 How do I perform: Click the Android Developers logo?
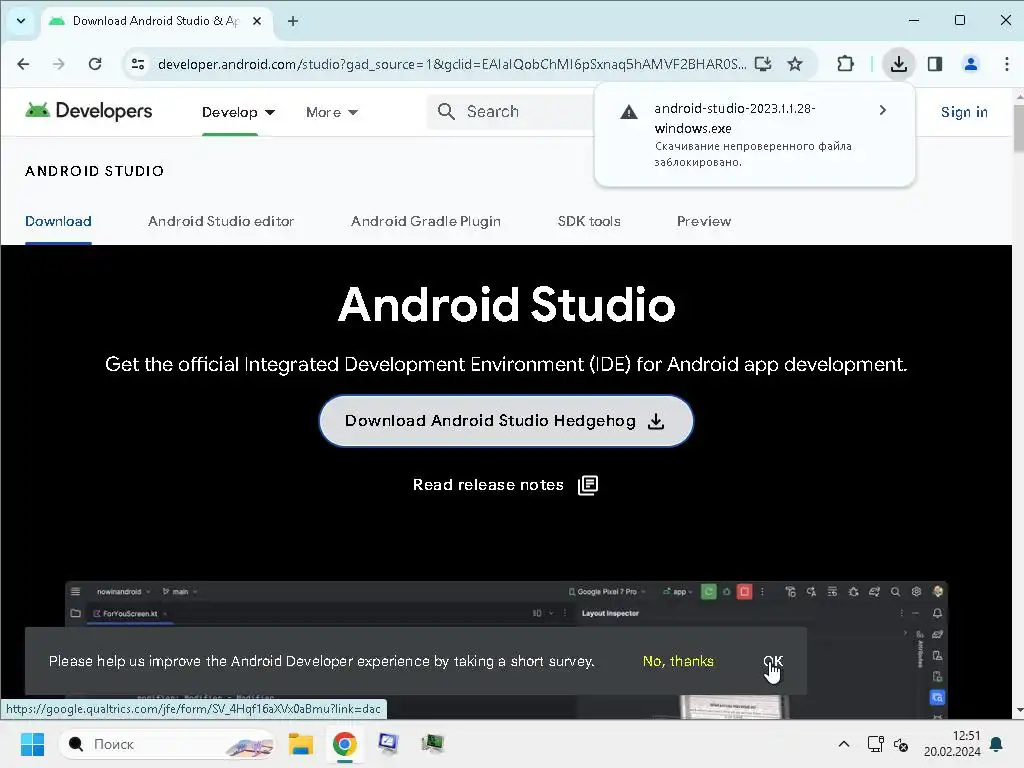[x=88, y=111]
